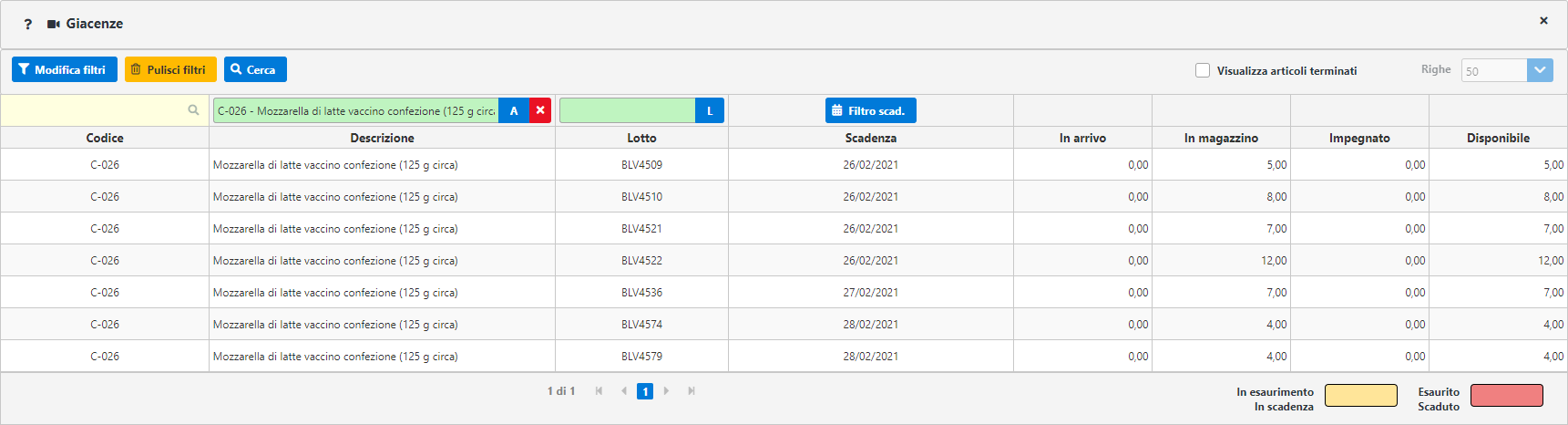Sort by the Scadenza column header
The height and width of the screenshot is (425, 1568).
click(x=870, y=138)
